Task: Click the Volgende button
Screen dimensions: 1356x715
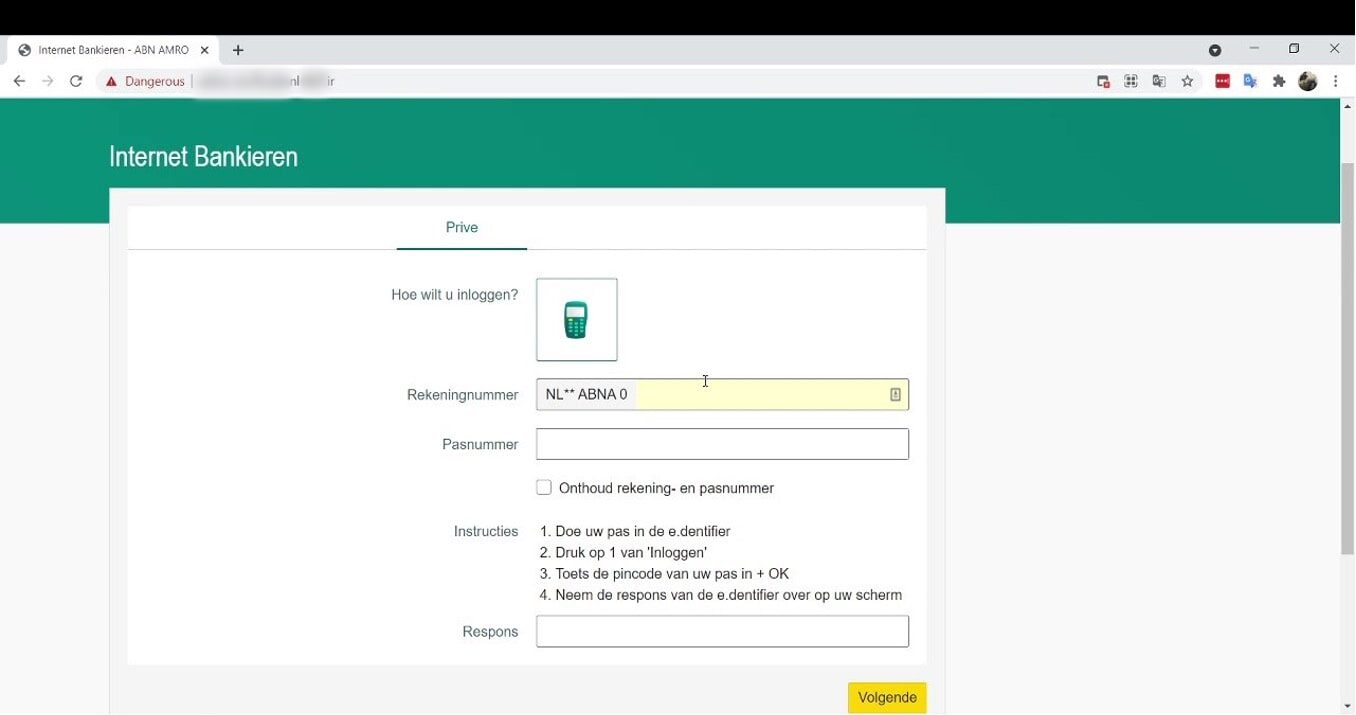Action: (887, 698)
